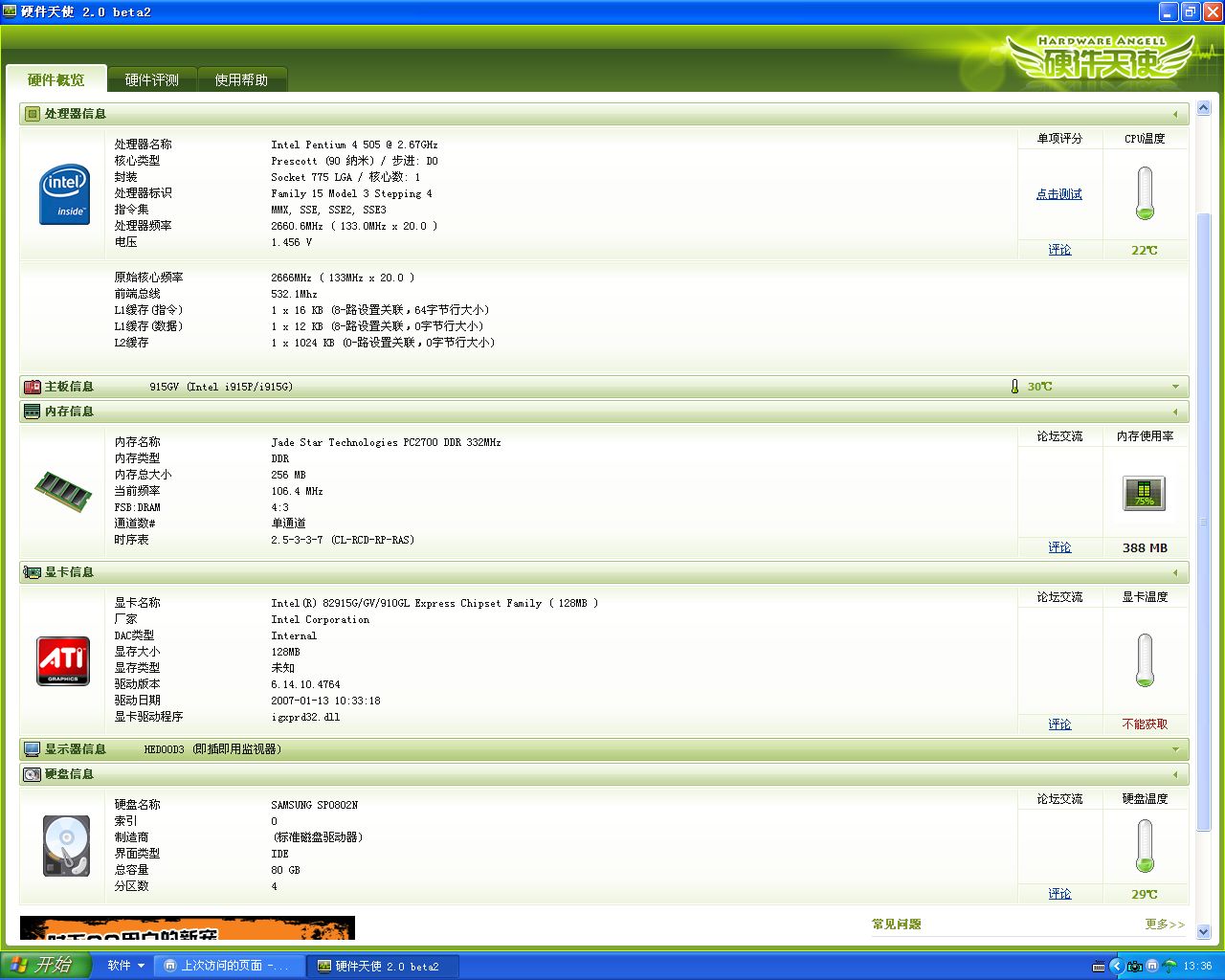Image resolution: width=1225 pixels, height=980 pixels.
Task: Click the system tray clock 13:36
Action: tap(1197, 966)
